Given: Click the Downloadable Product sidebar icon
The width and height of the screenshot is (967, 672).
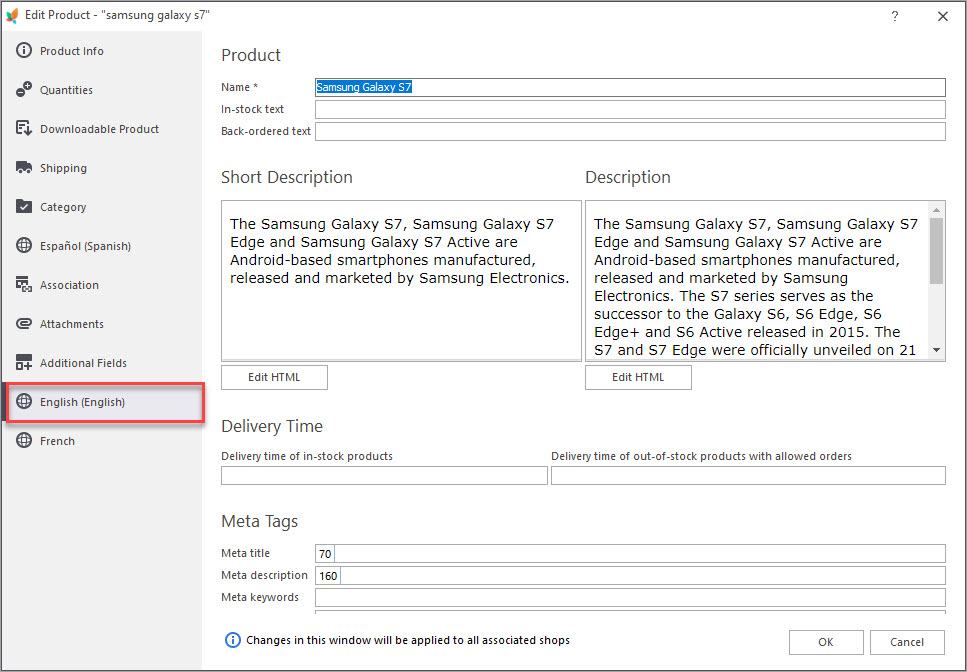Looking at the screenshot, I should [x=23, y=128].
